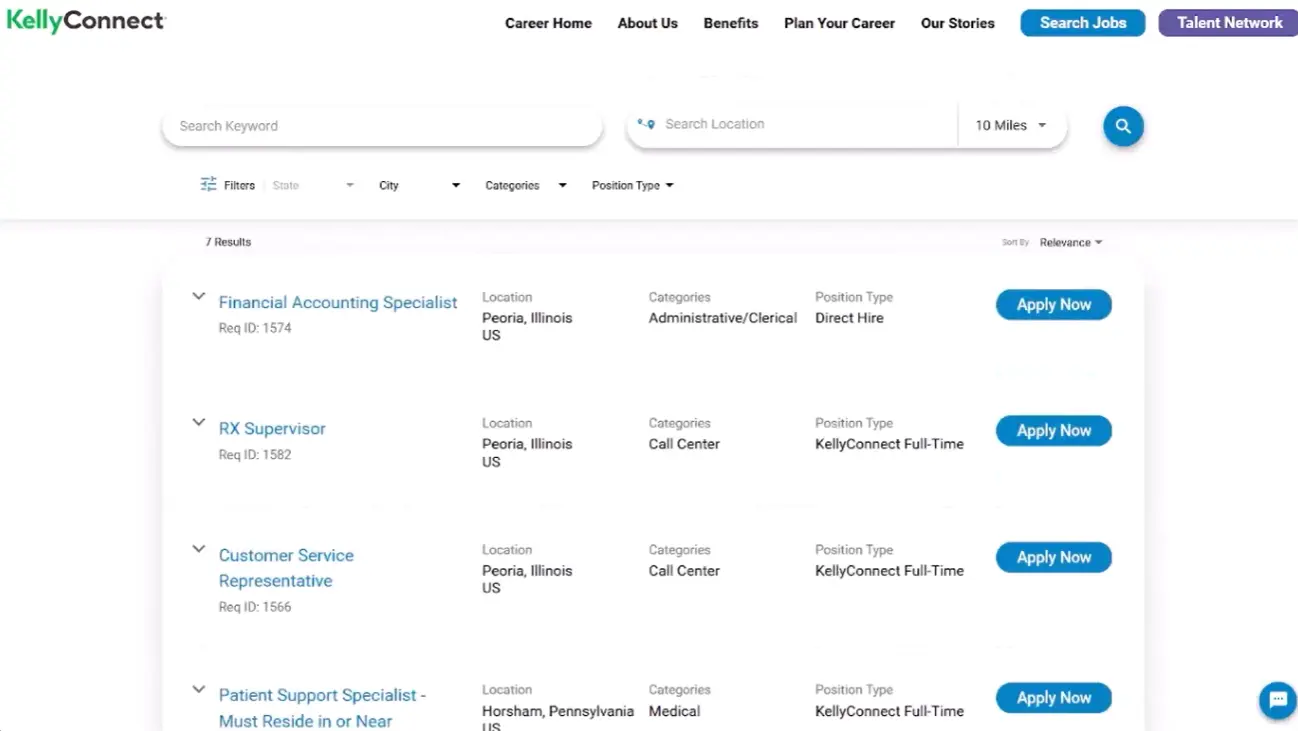Click the KellyConnect logo
The width and height of the screenshot is (1298, 731).
pyautogui.click(x=86, y=21)
